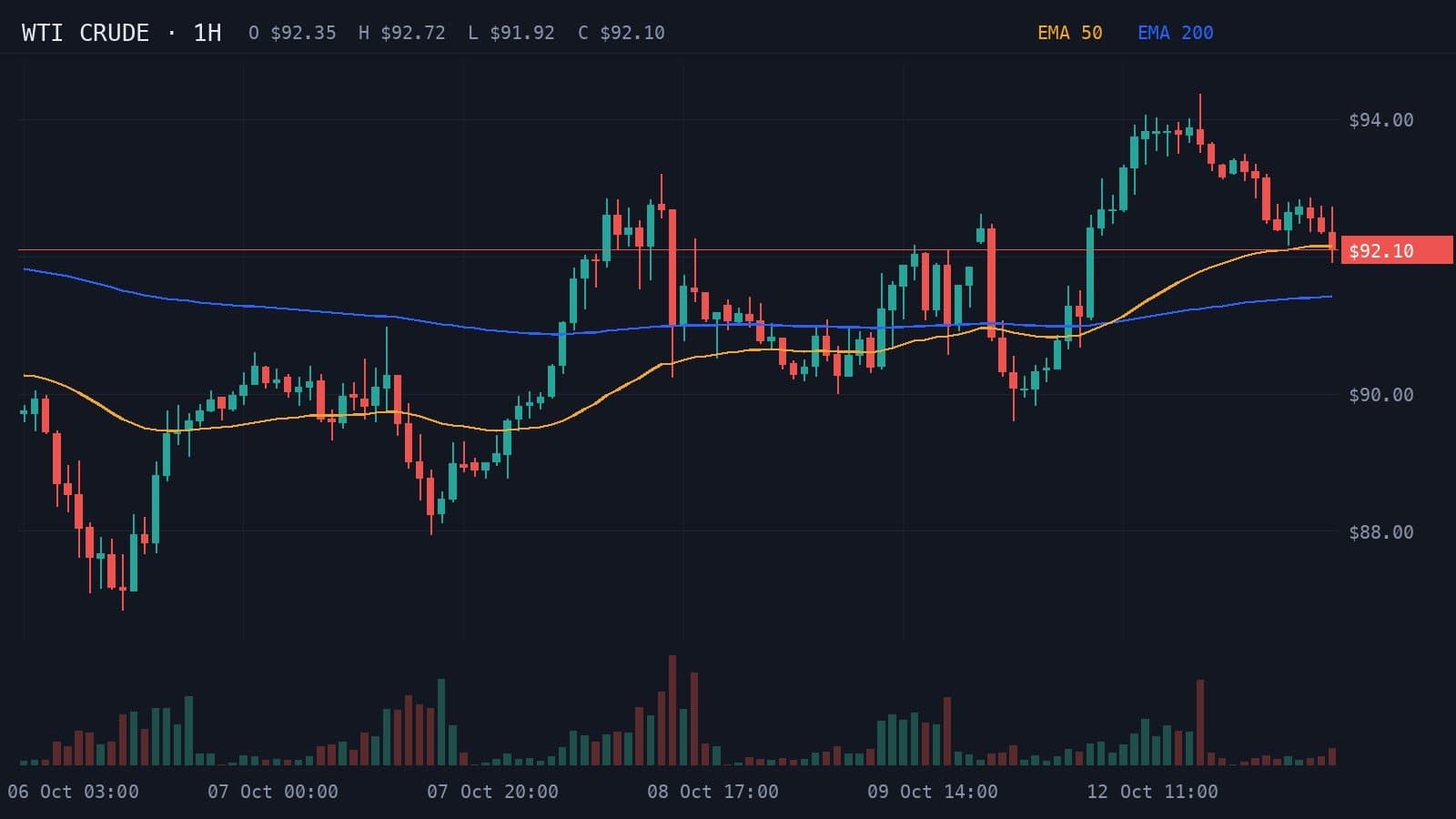The height and width of the screenshot is (819, 1456).
Task: Click the $88.00 price axis label
Action: coord(1381,532)
